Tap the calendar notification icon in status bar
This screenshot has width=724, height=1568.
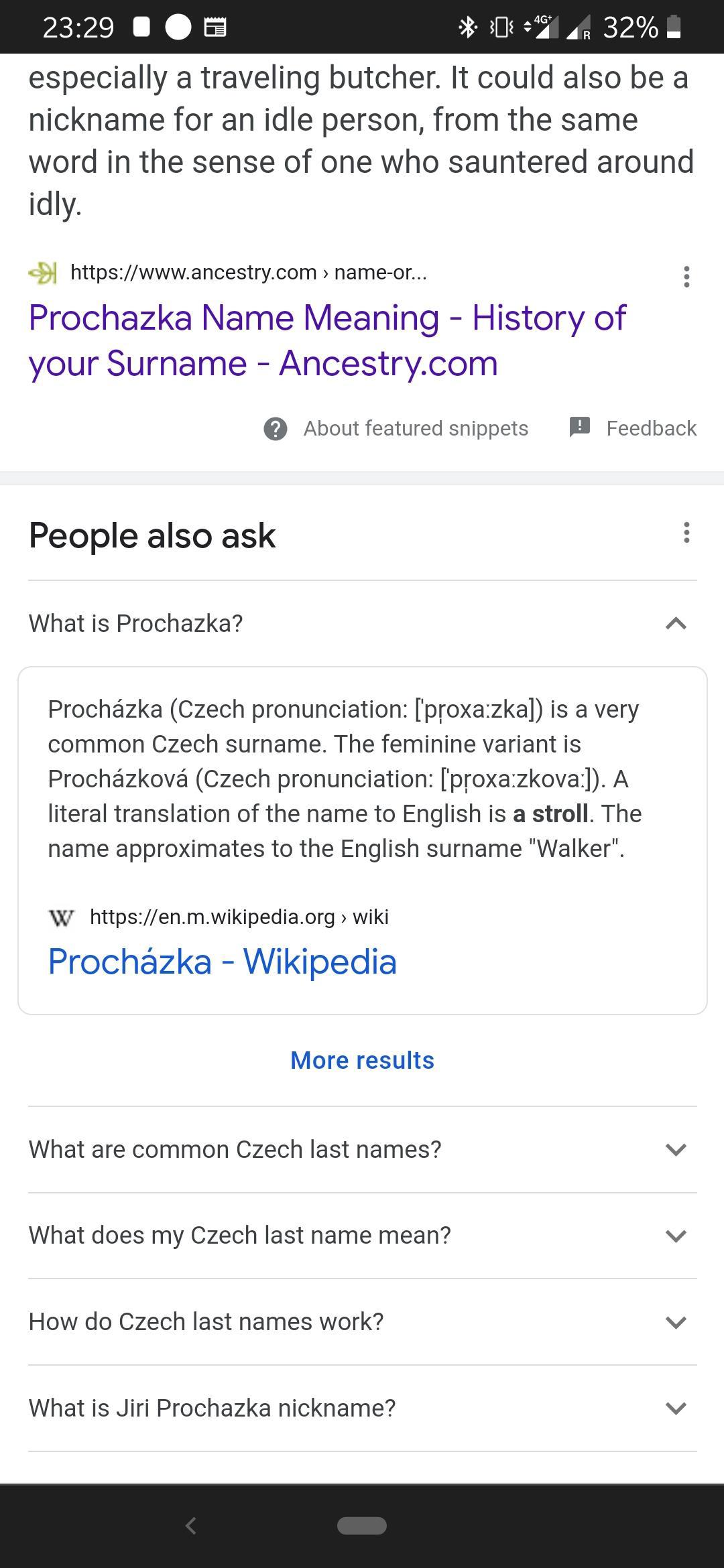pos(215,27)
